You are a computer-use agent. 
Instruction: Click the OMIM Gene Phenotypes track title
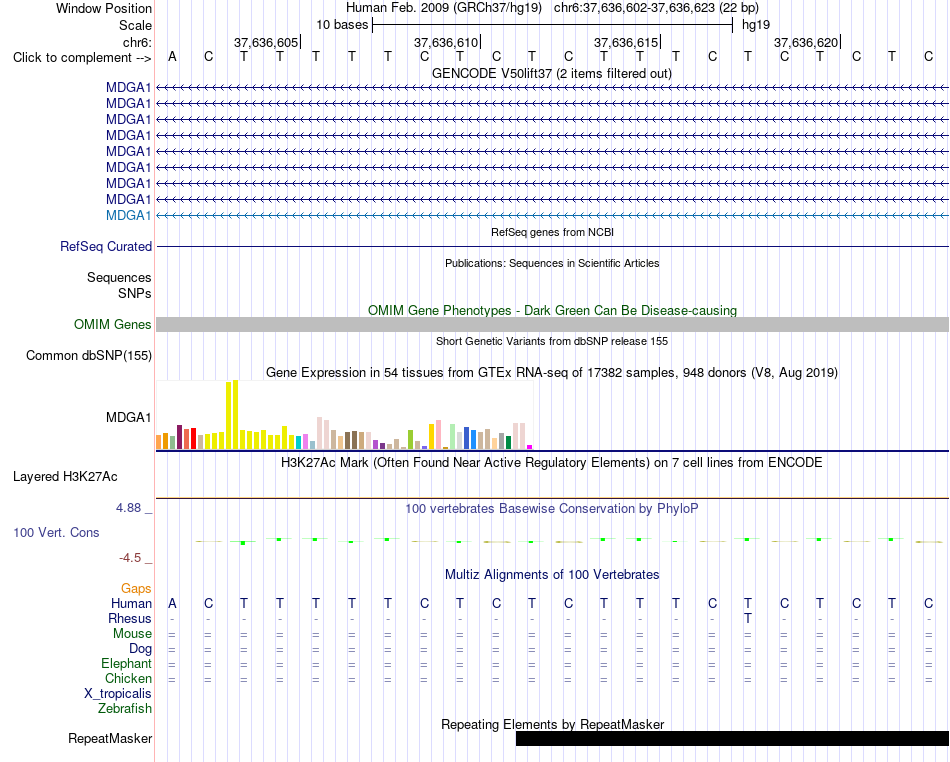click(x=552, y=310)
